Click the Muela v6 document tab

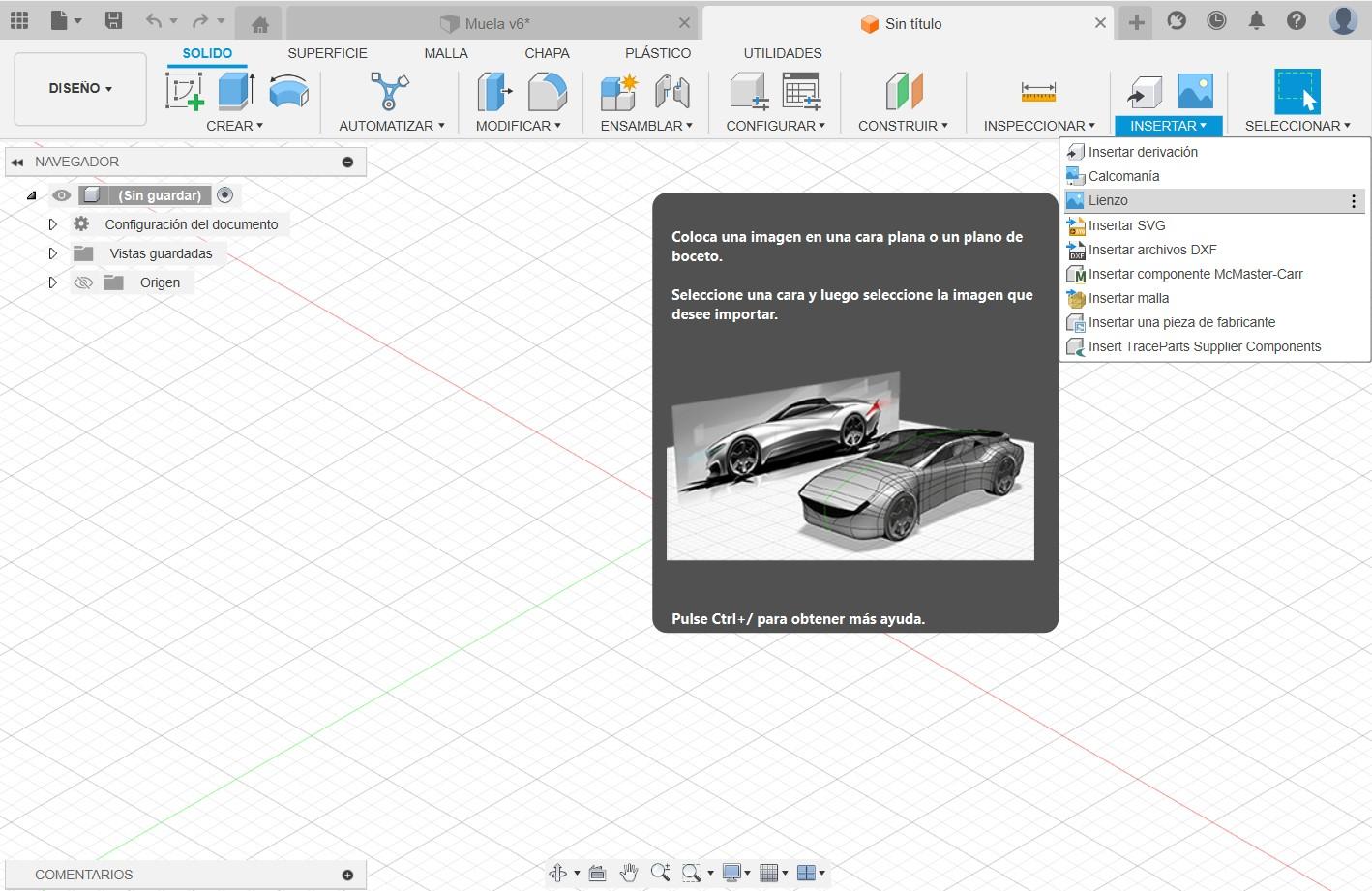496,23
